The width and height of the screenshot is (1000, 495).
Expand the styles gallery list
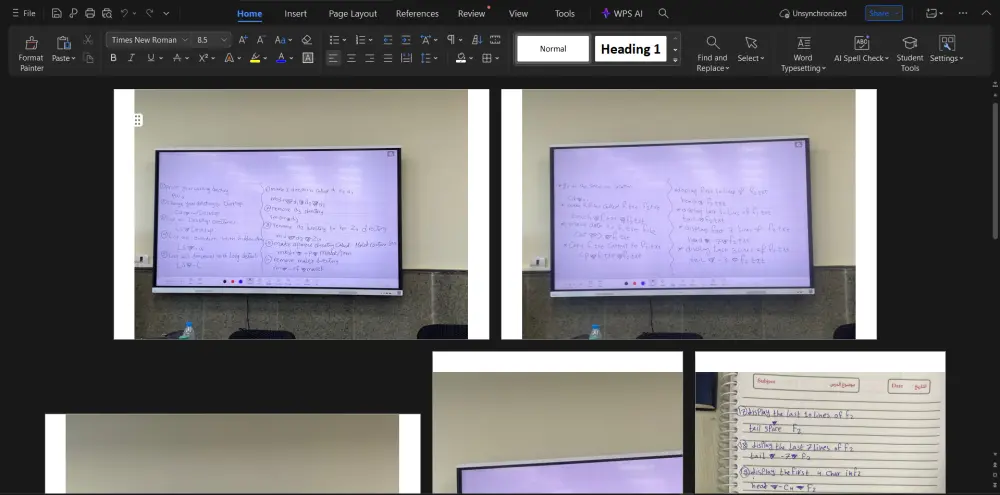point(675,60)
